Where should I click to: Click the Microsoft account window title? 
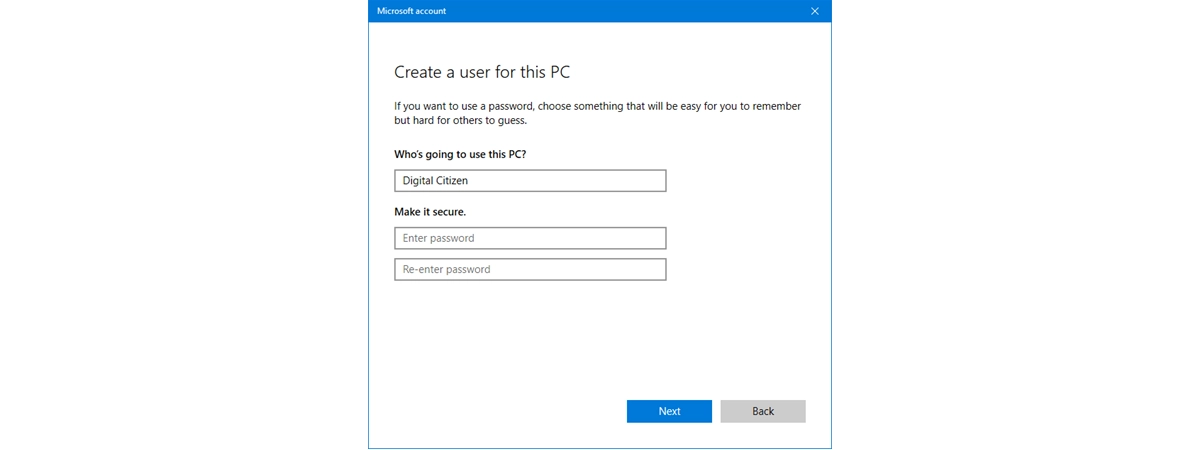pos(412,11)
